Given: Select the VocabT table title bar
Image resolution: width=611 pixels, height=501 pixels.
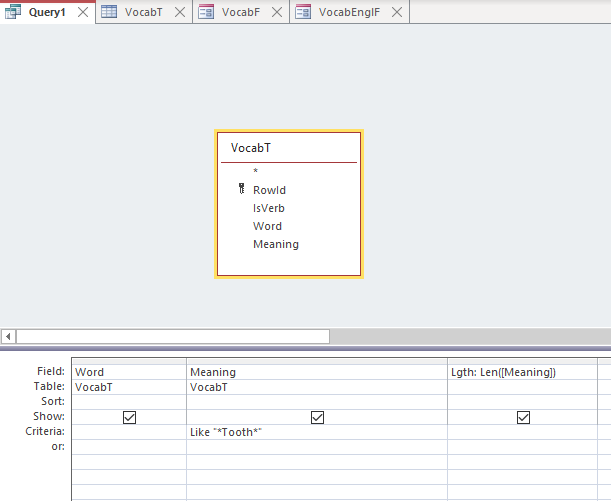Looking at the screenshot, I should click(x=289, y=148).
